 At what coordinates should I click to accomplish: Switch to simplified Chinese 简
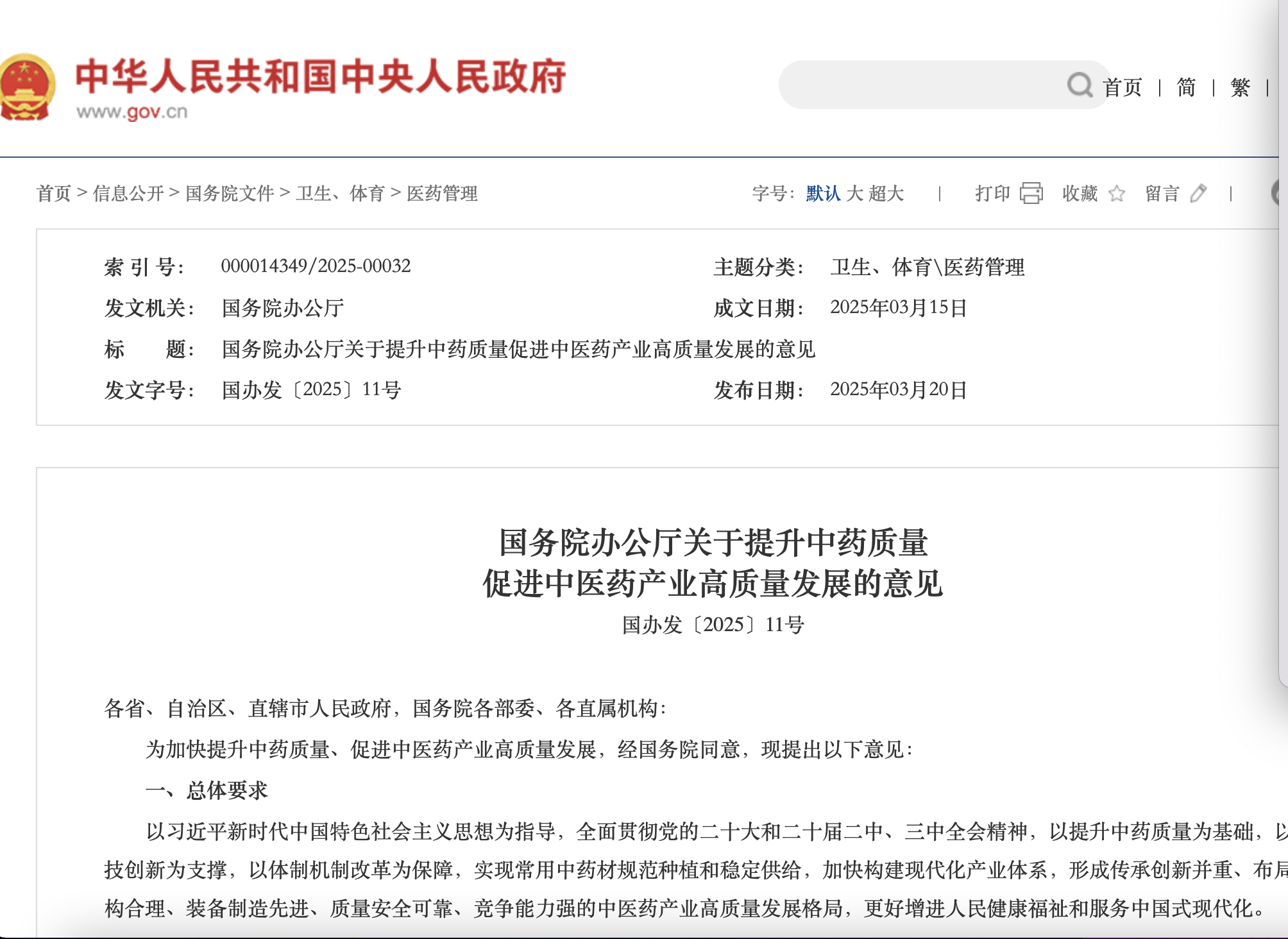point(1186,87)
